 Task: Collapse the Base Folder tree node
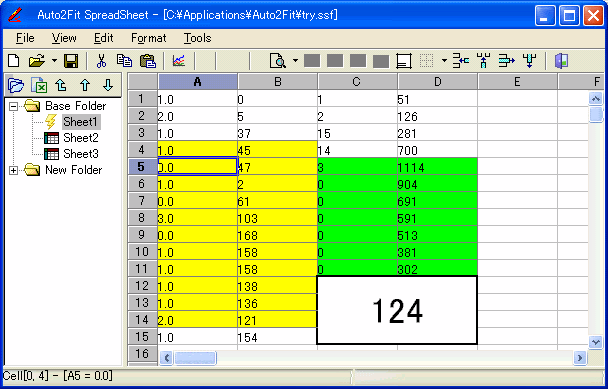[x=14, y=106]
